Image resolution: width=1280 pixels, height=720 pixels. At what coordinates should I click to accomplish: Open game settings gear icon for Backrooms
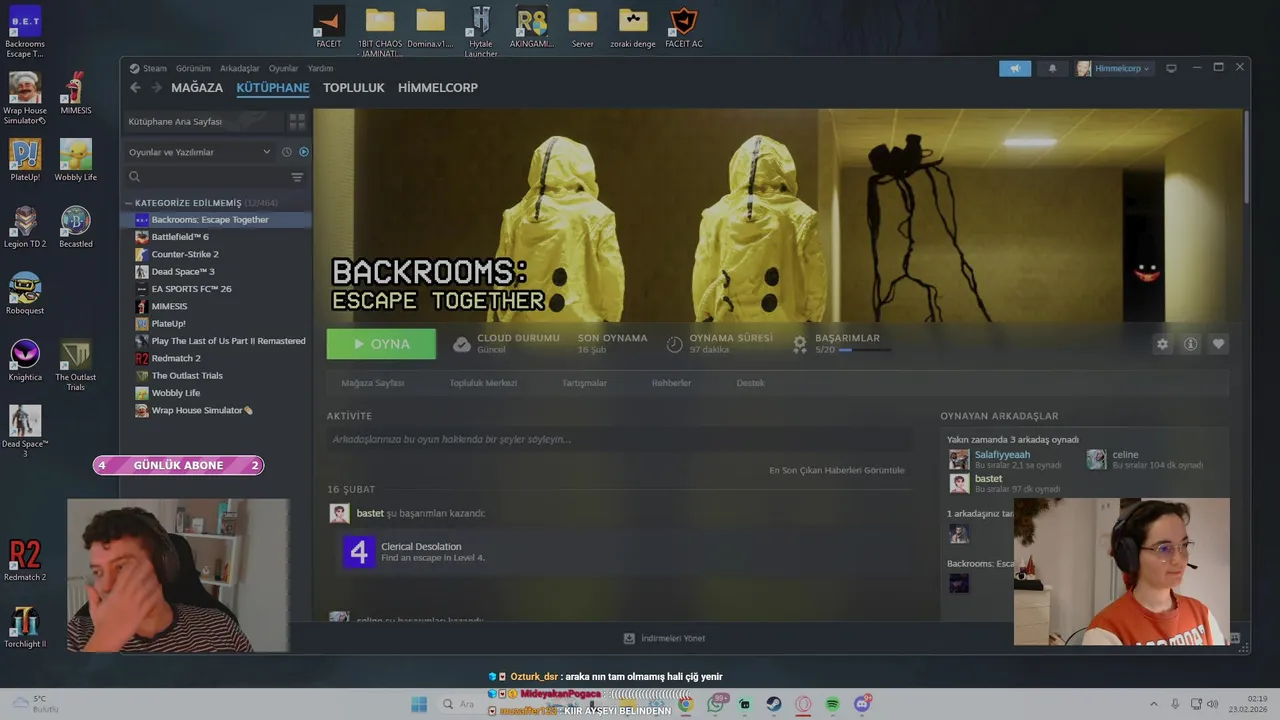point(1162,344)
